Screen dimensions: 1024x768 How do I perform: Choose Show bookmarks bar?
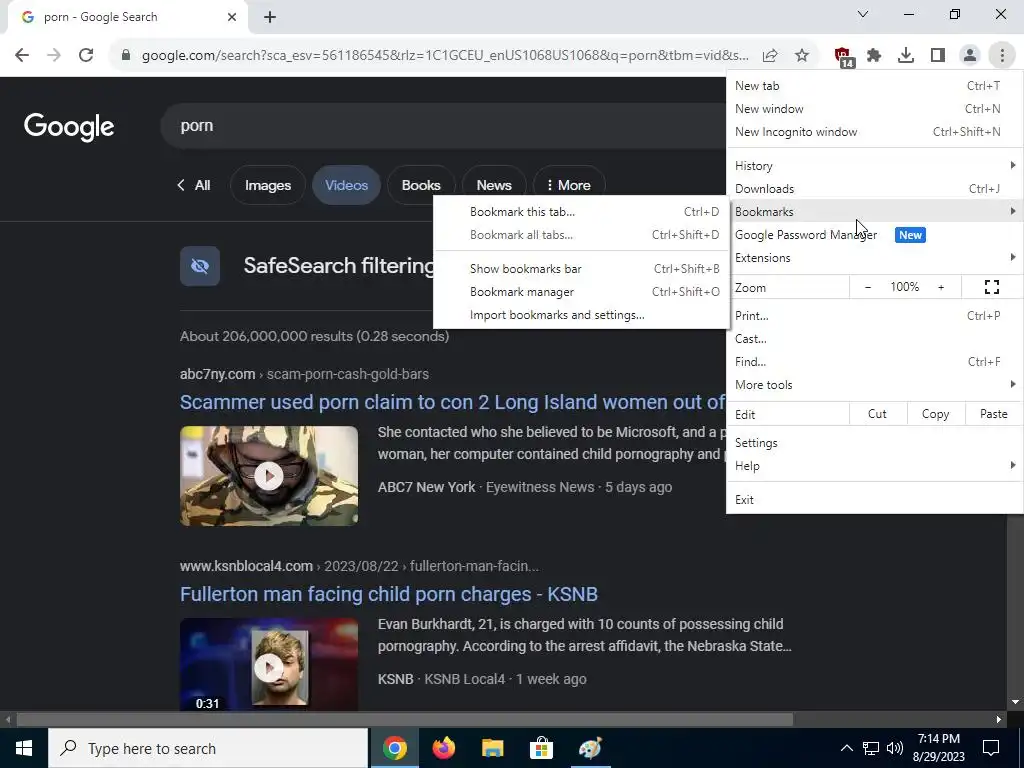pyautogui.click(x=581, y=268)
